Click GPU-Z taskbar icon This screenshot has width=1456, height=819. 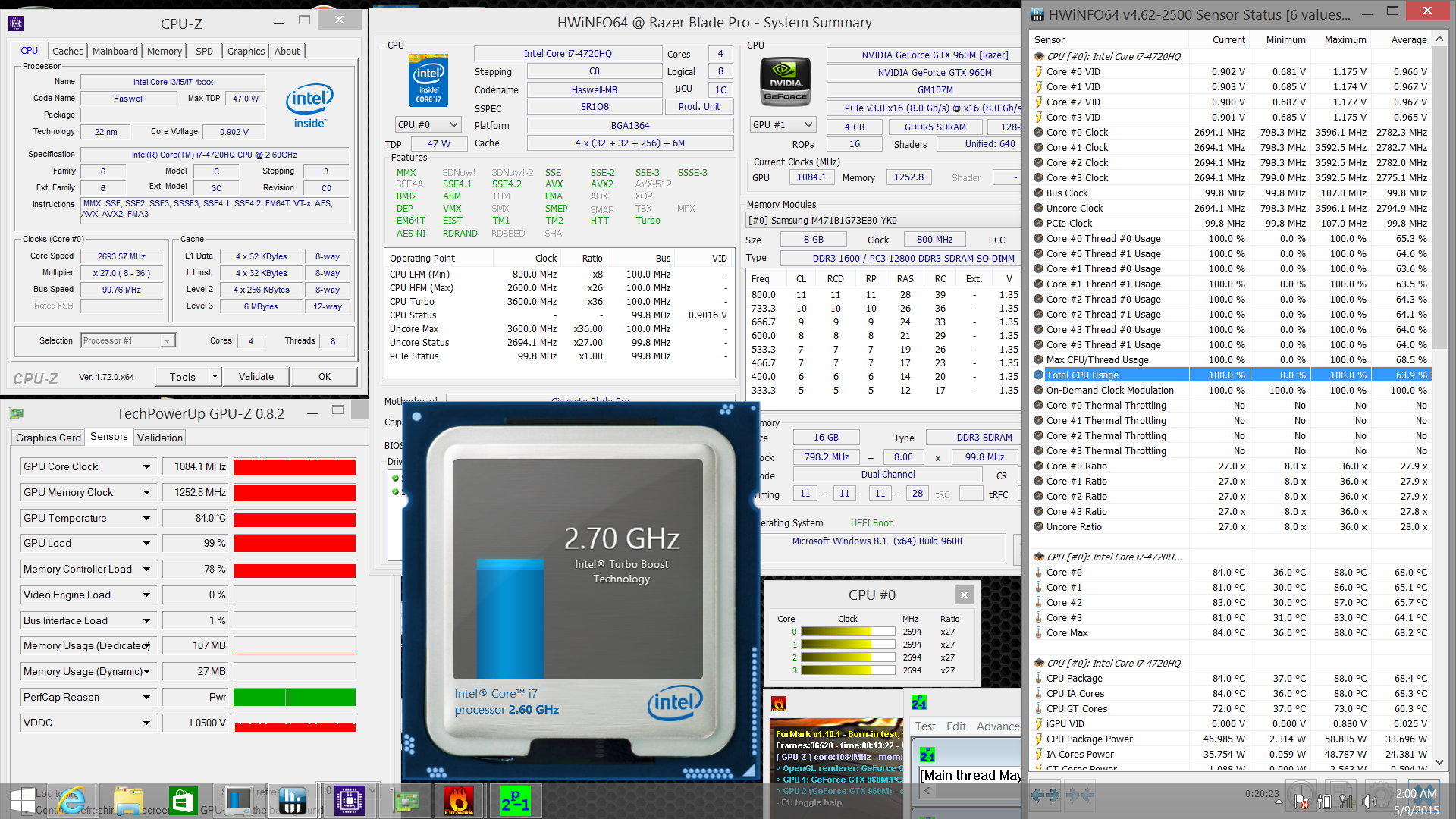(x=405, y=800)
